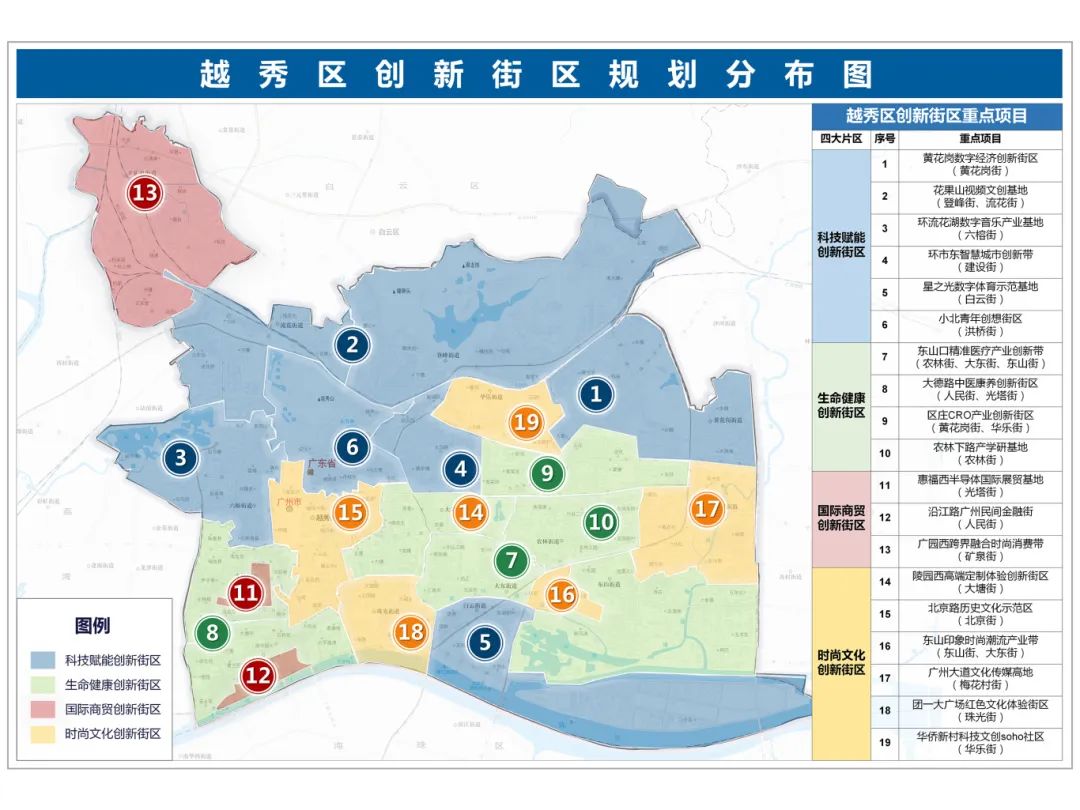Click the blue map marker numbered 5
This screenshot has height=810, width=1080.
485,641
